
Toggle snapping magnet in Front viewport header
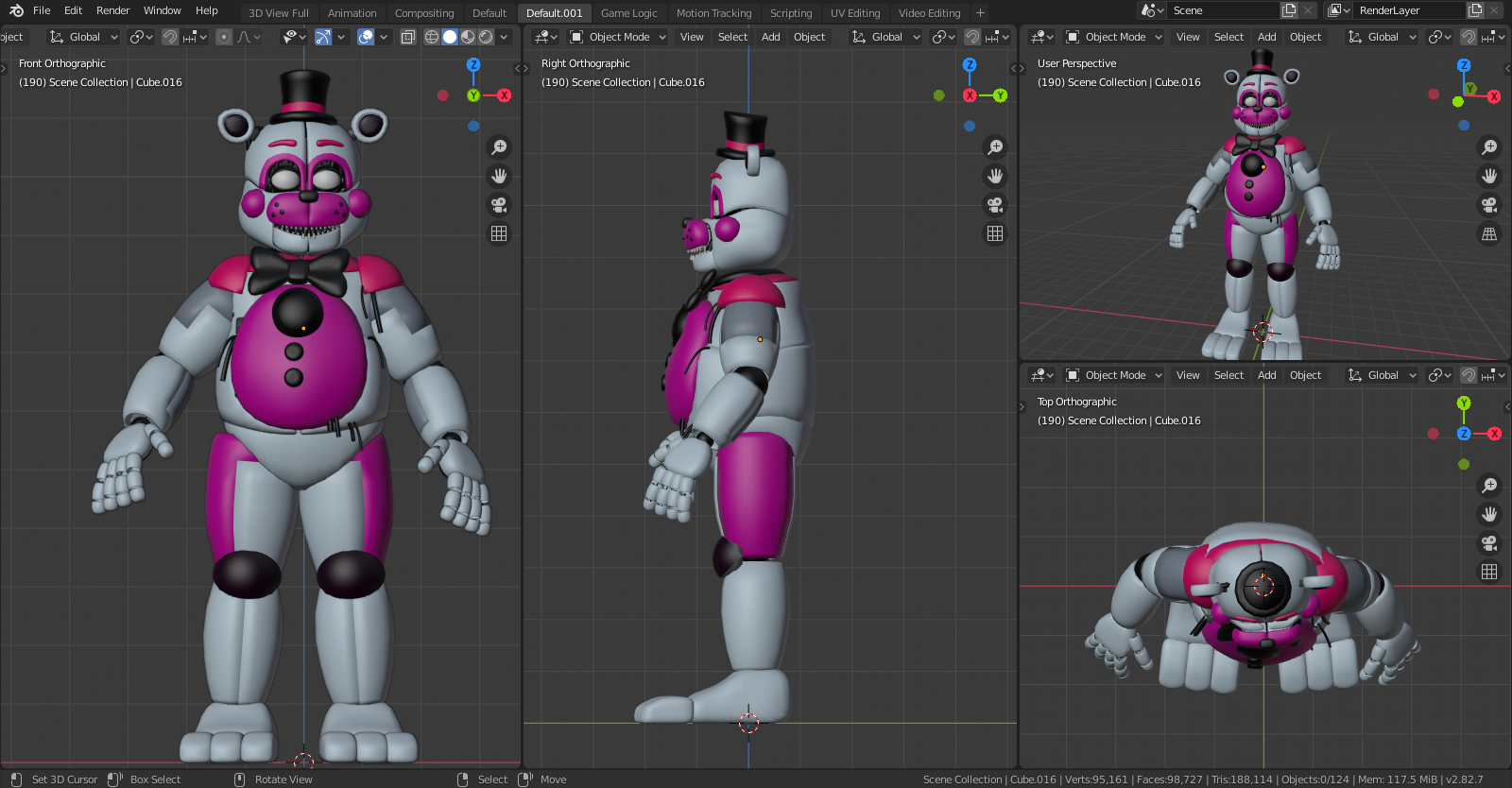click(170, 37)
